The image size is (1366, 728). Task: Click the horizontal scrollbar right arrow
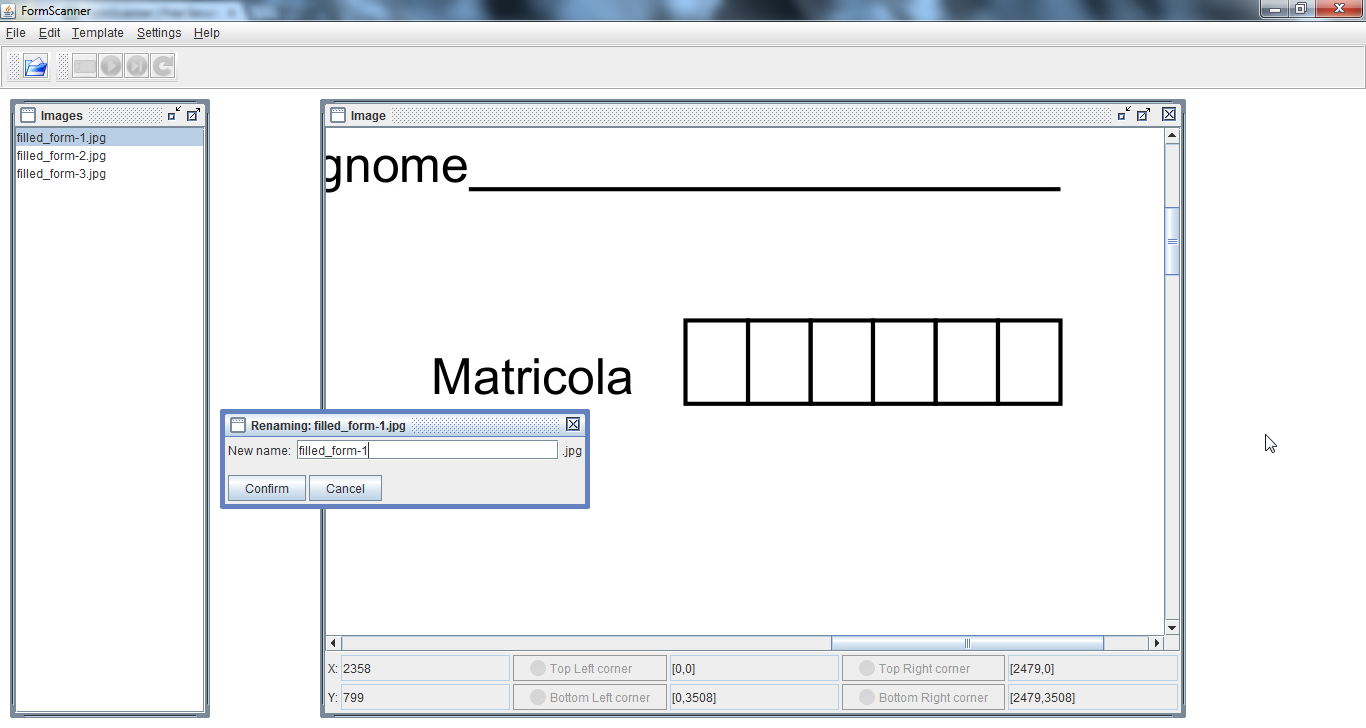pyautogui.click(x=1157, y=643)
